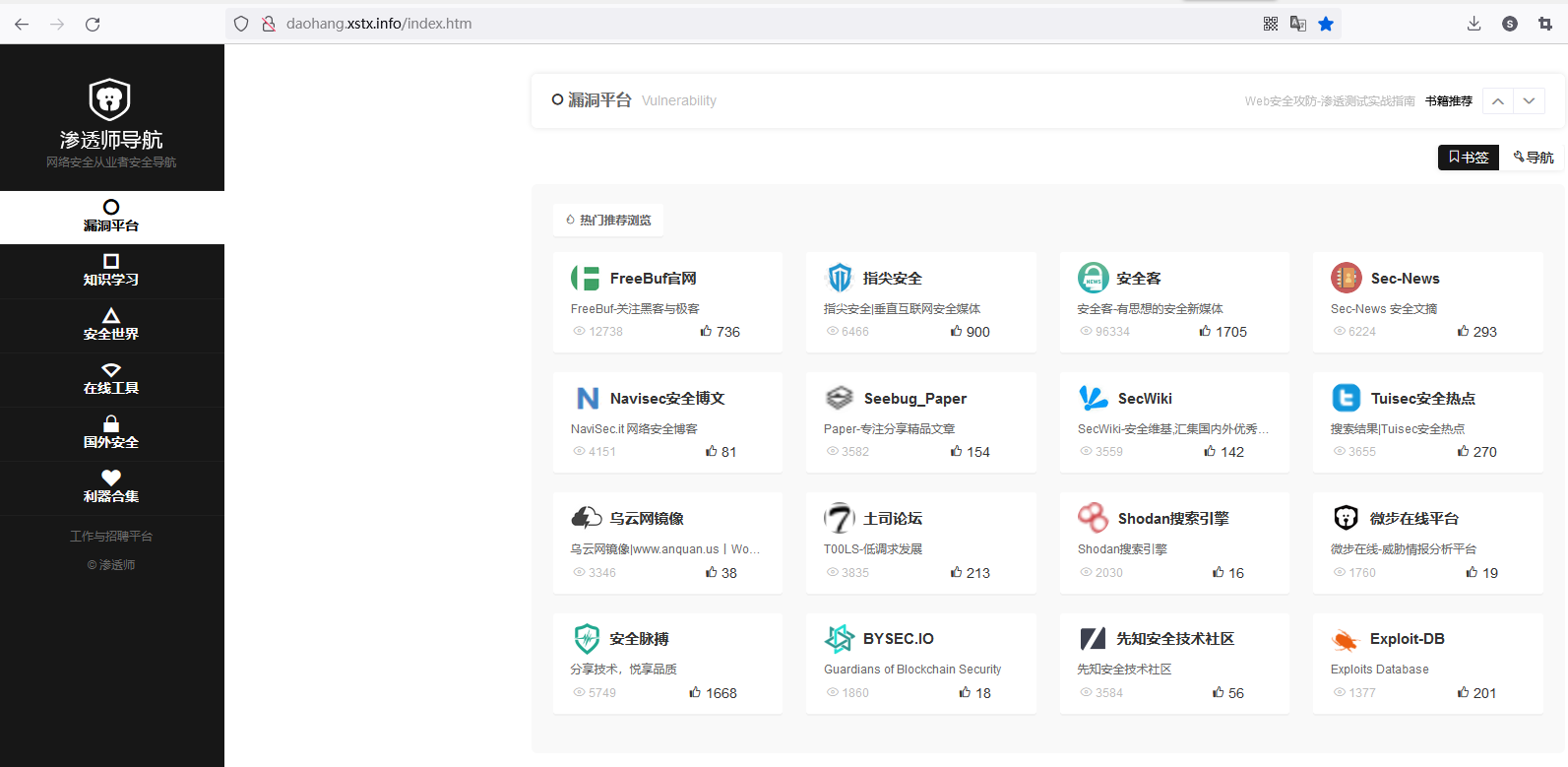
Task: Click the up chevron in header
Action: click(1497, 101)
